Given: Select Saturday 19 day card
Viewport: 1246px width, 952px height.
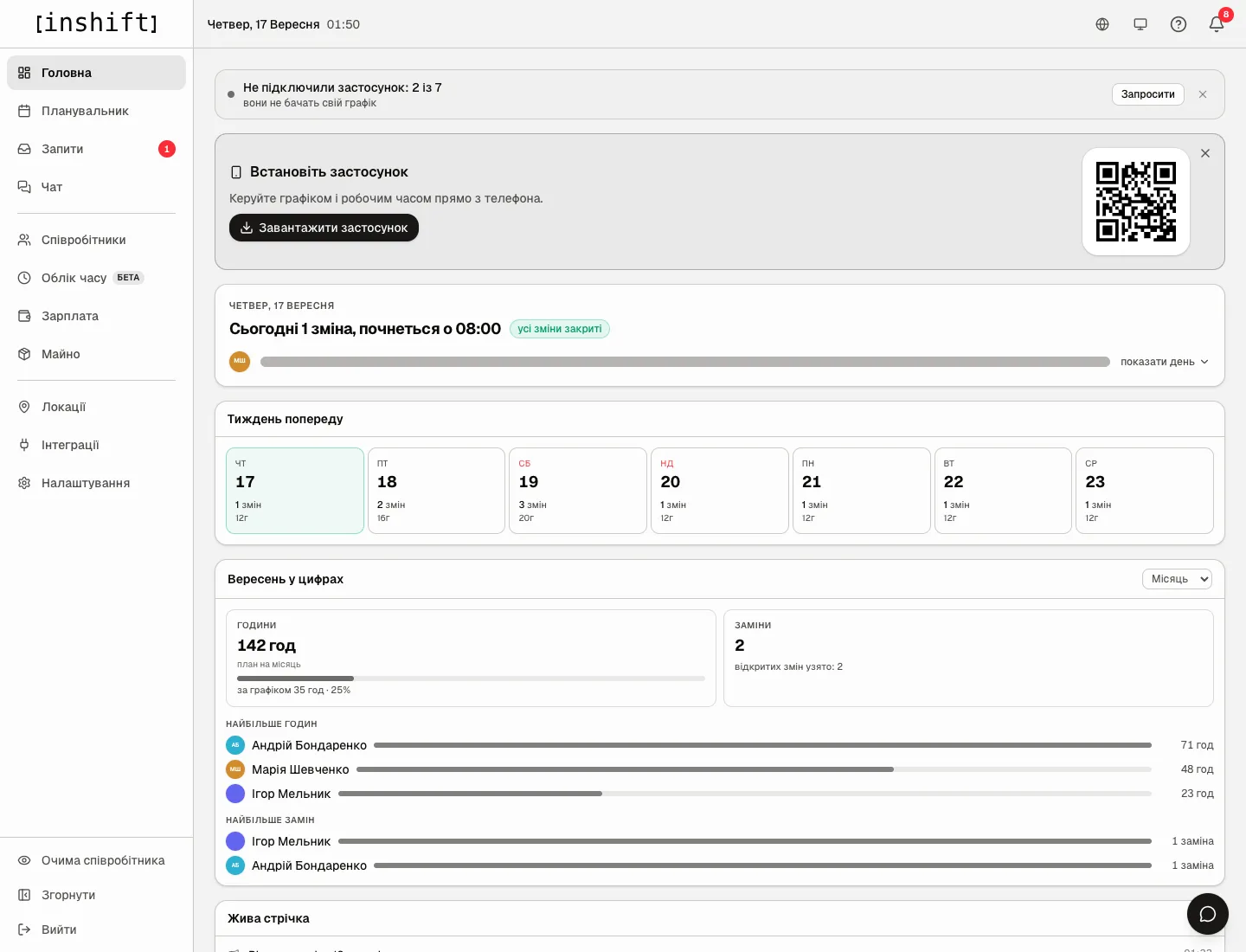Looking at the screenshot, I should 578,491.
